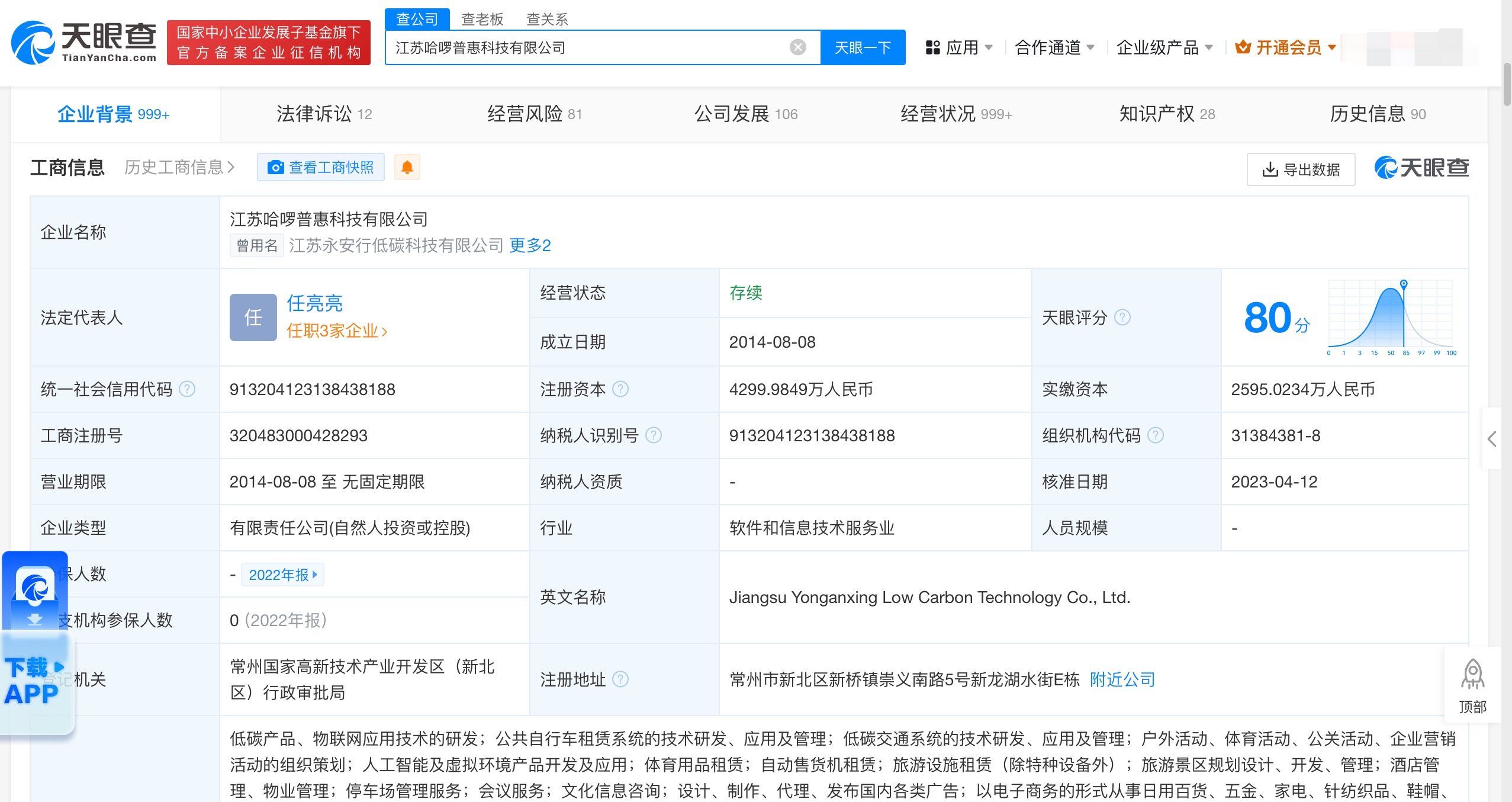This screenshot has width=1512, height=802.
Task: Click the 天眼一下 search button
Action: (x=863, y=47)
